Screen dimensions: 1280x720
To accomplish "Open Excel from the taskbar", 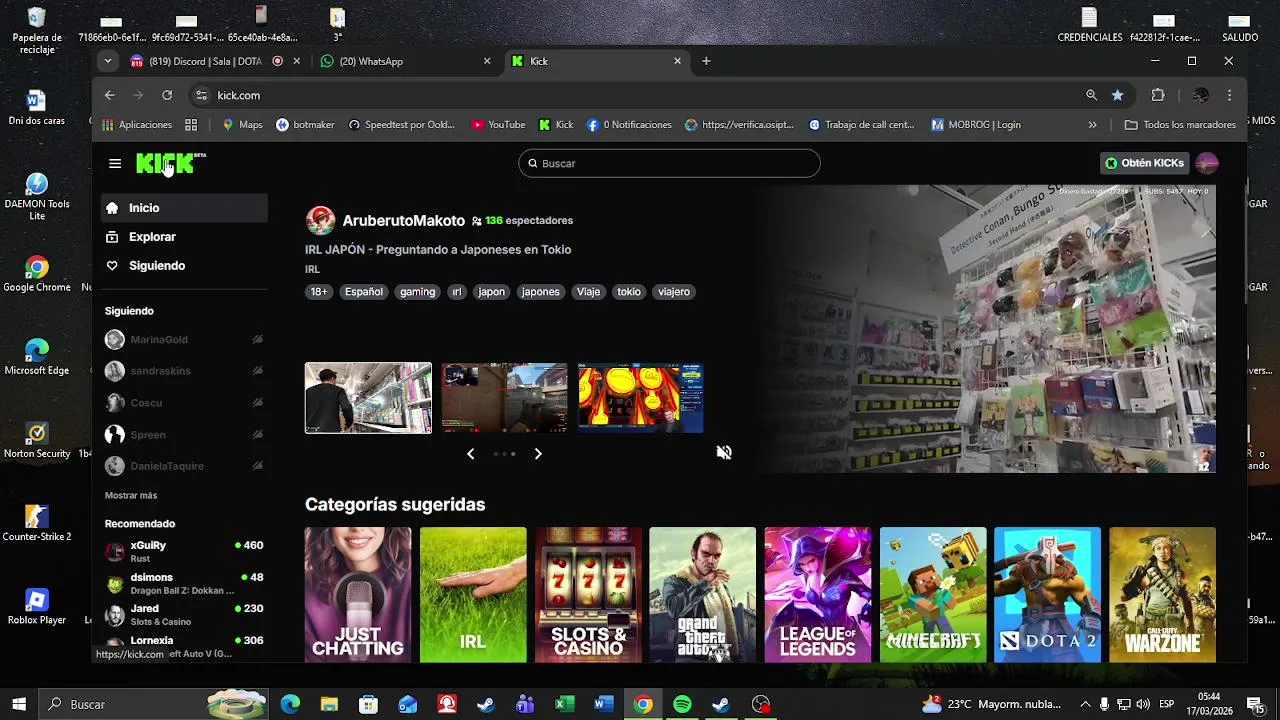I will click(x=564, y=704).
